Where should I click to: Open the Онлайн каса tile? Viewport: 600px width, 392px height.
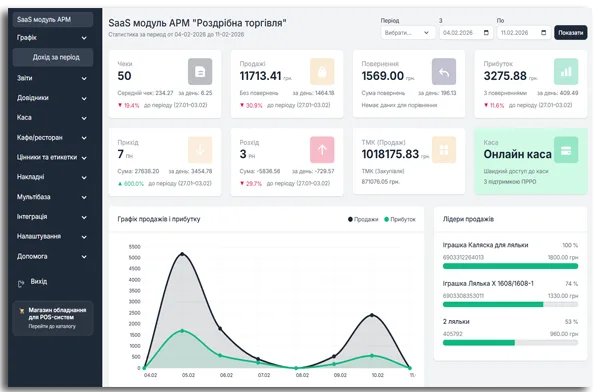[x=531, y=162]
